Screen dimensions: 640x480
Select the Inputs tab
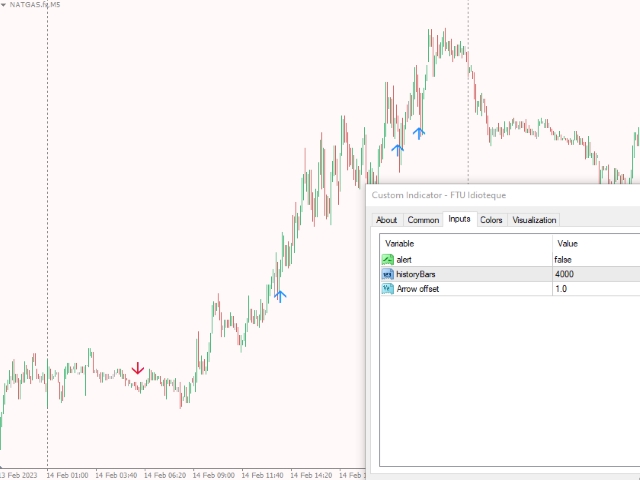pyautogui.click(x=460, y=219)
